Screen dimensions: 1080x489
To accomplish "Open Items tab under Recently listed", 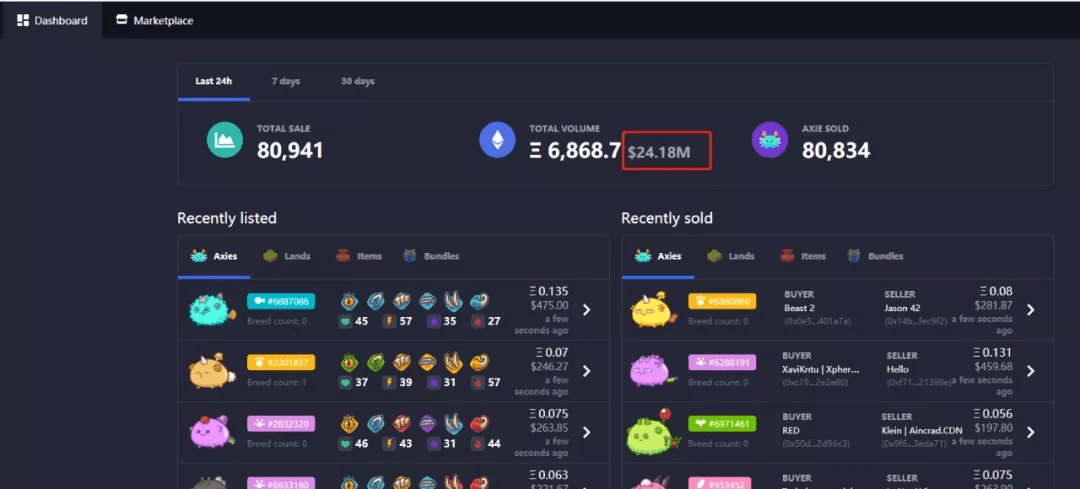I will coord(359,256).
